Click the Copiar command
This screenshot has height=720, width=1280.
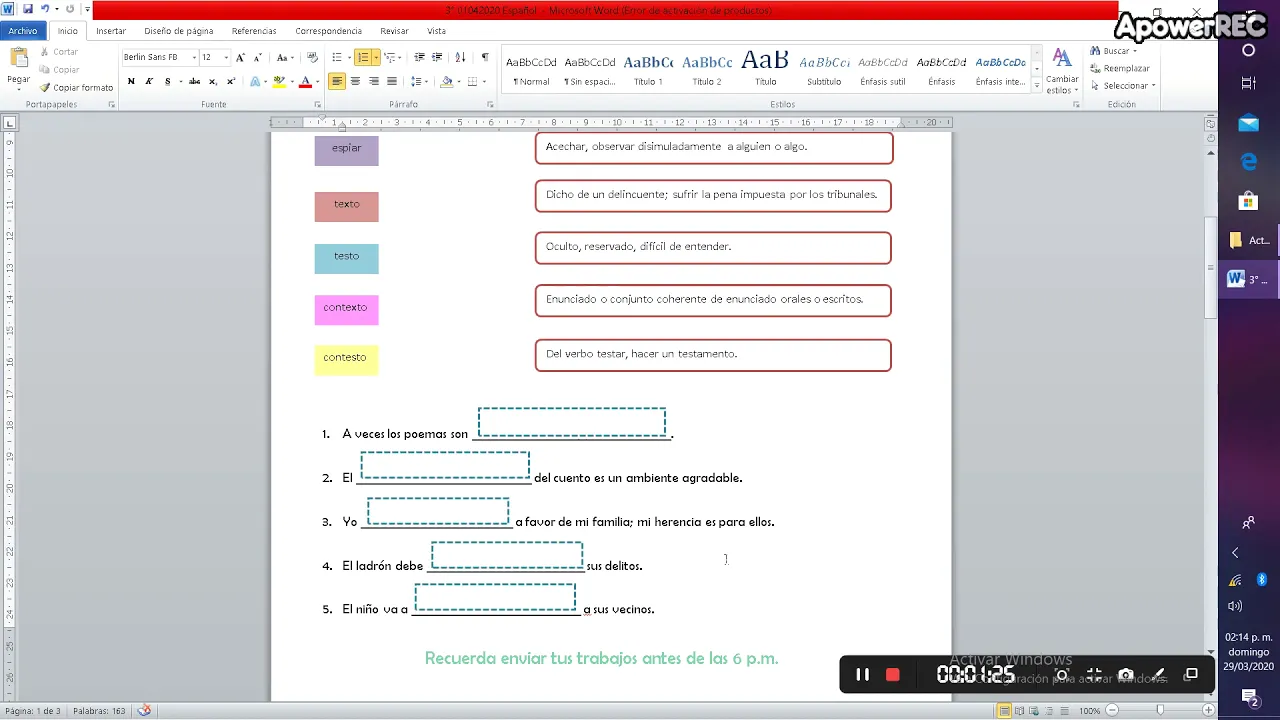click(x=60, y=70)
